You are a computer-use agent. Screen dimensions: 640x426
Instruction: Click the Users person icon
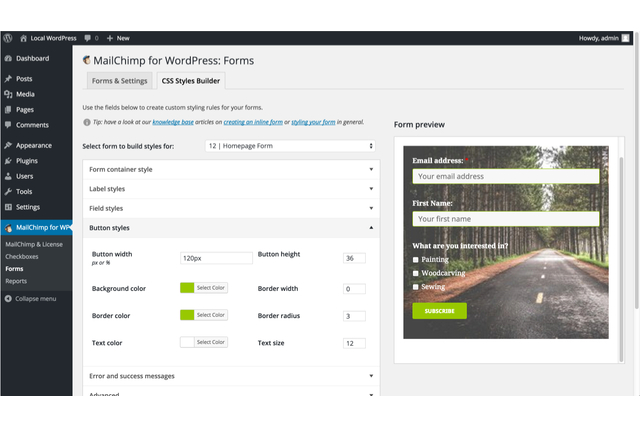8,176
